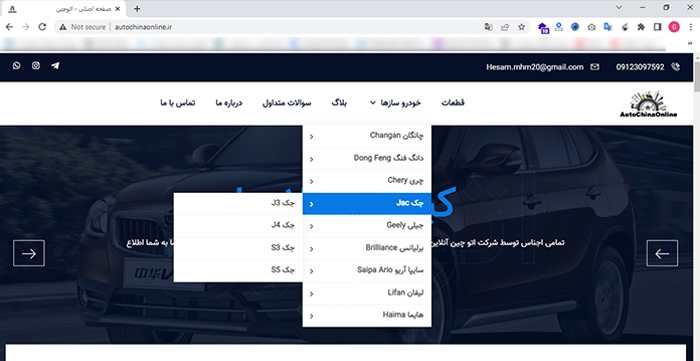Expand the Chery submenu arrow
Screen dimensions: 700x361
click(312, 182)
